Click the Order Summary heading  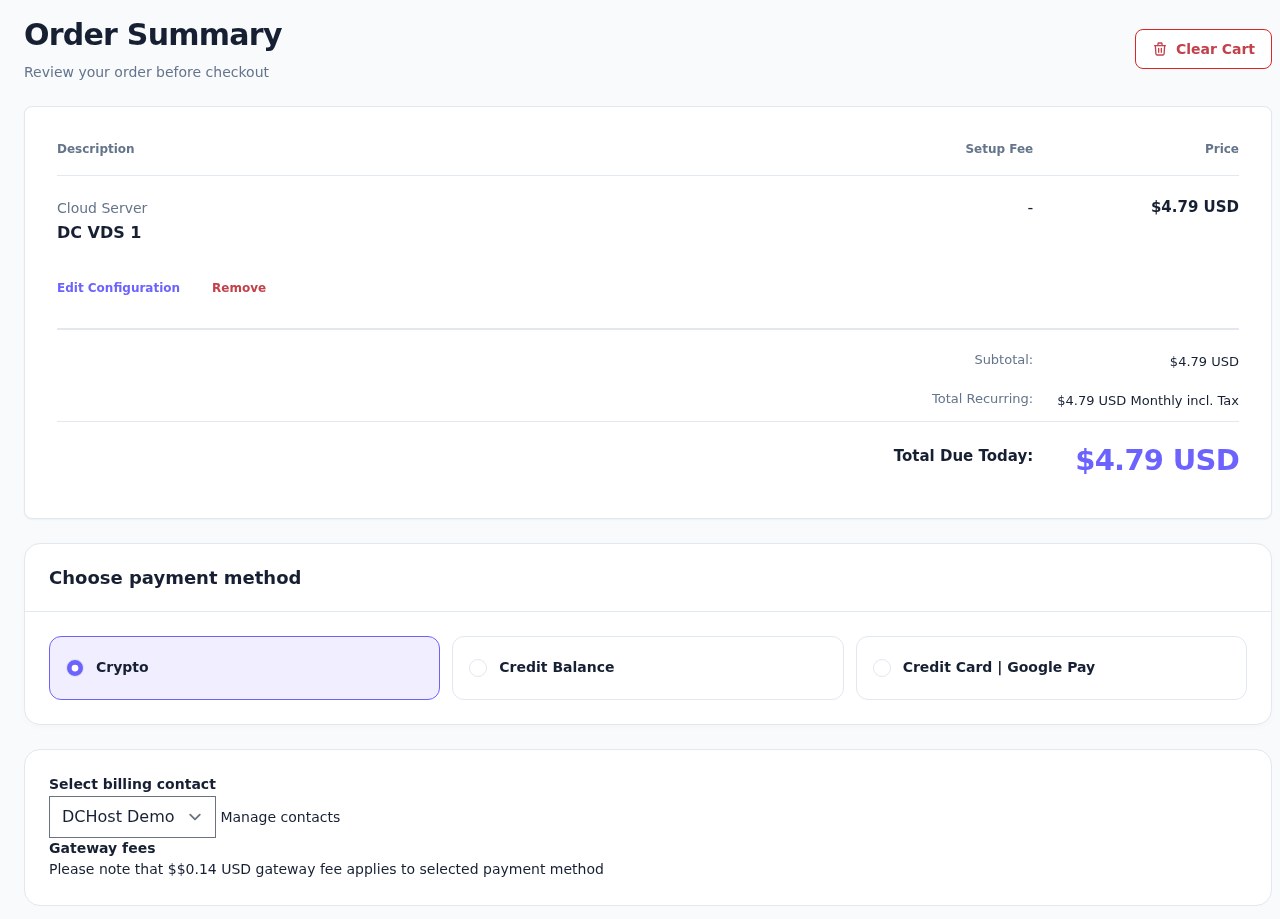(153, 35)
